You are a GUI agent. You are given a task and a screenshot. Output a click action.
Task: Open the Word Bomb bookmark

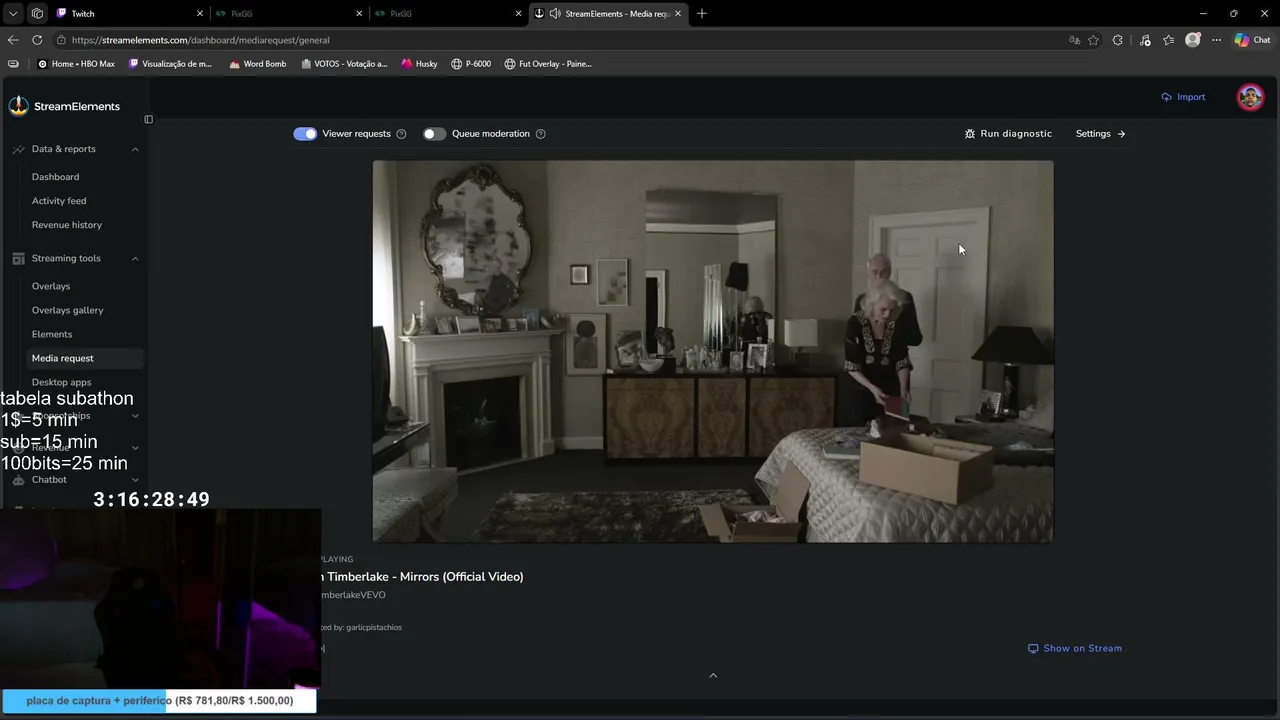click(x=258, y=64)
